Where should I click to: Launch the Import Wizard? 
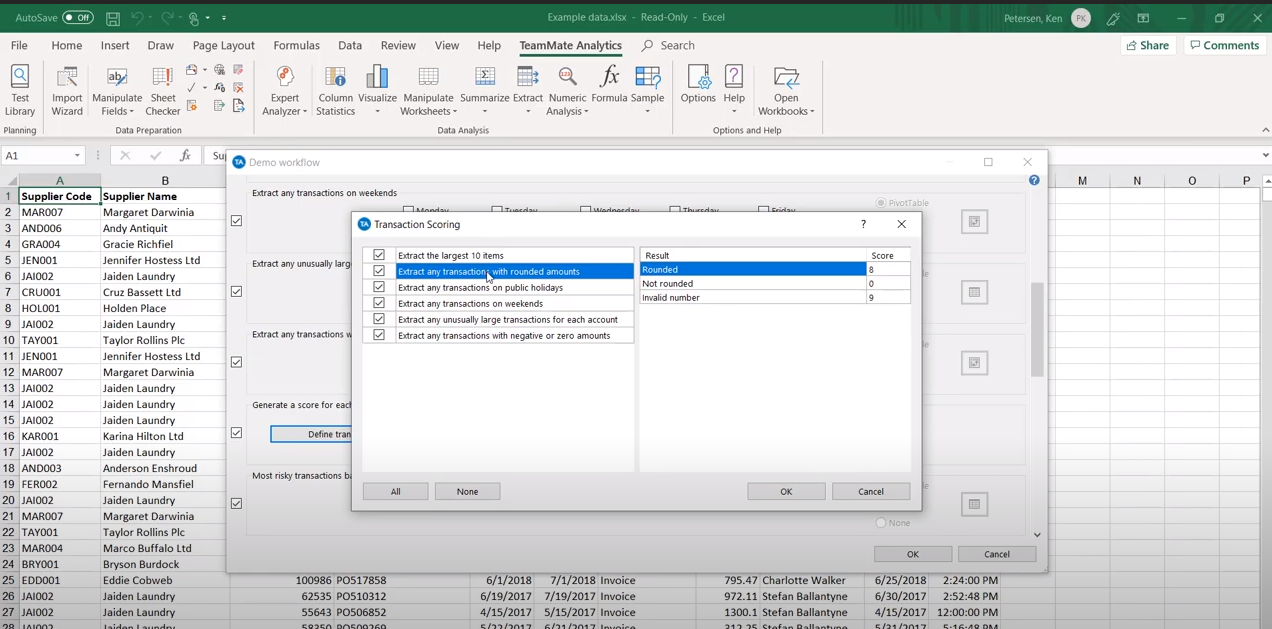(x=67, y=90)
